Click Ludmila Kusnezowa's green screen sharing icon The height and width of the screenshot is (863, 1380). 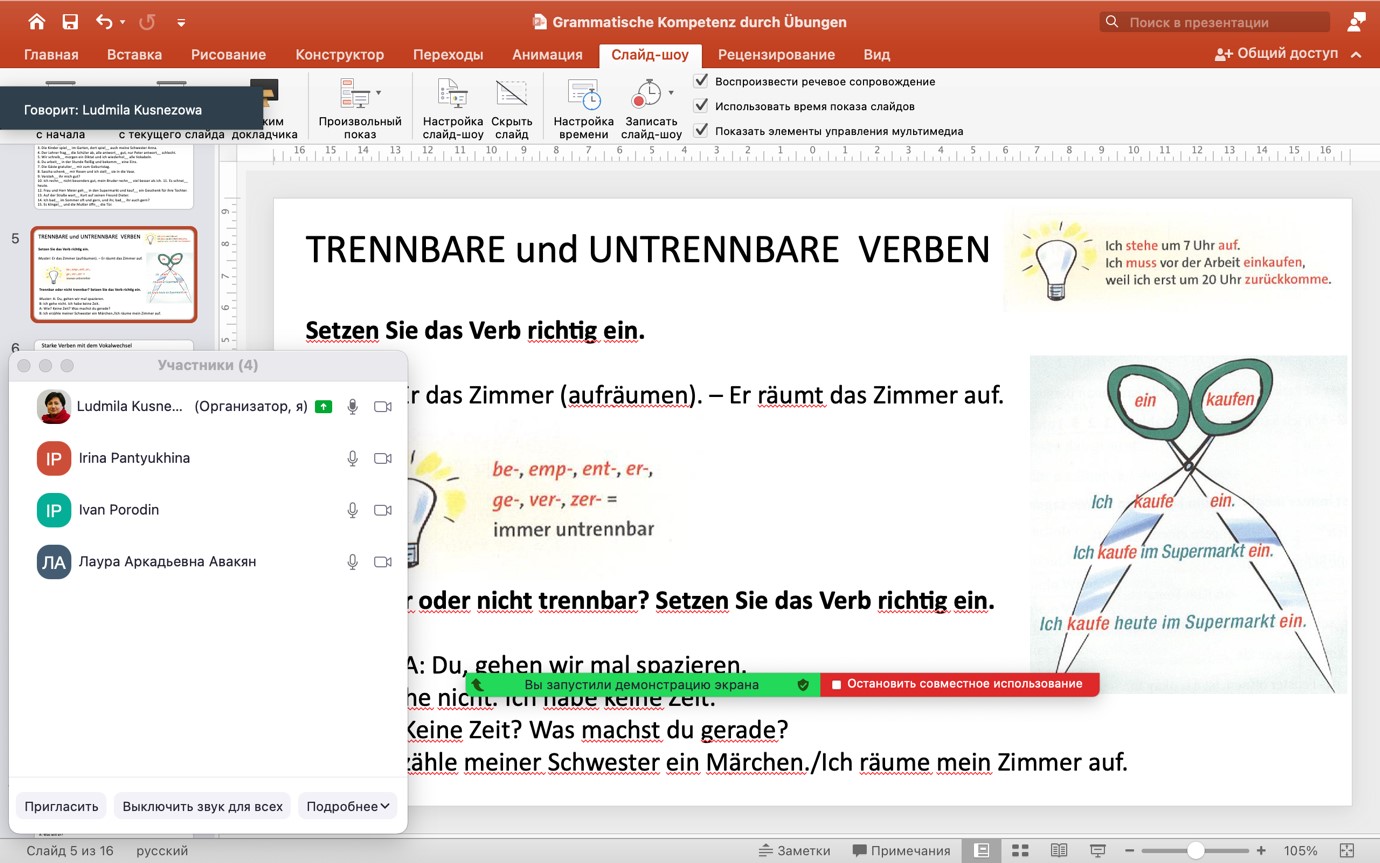point(323,407)
